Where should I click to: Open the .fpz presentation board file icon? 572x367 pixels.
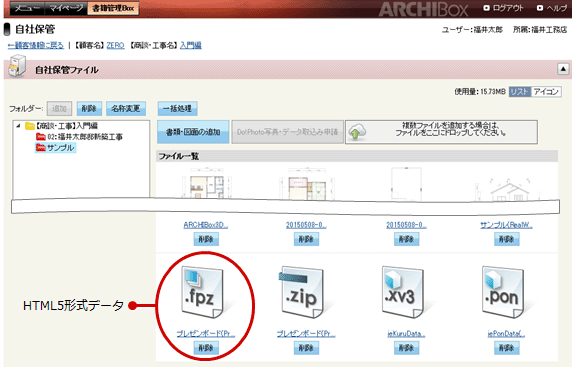[203, 292]
